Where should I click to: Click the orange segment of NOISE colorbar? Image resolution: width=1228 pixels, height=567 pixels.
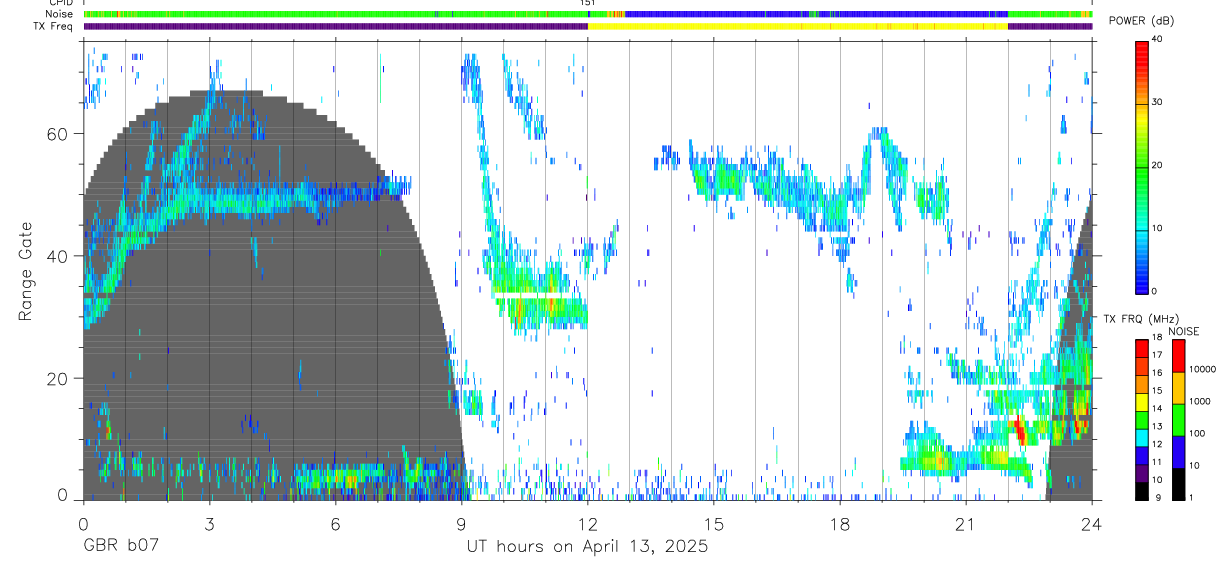click(1178, 386)
